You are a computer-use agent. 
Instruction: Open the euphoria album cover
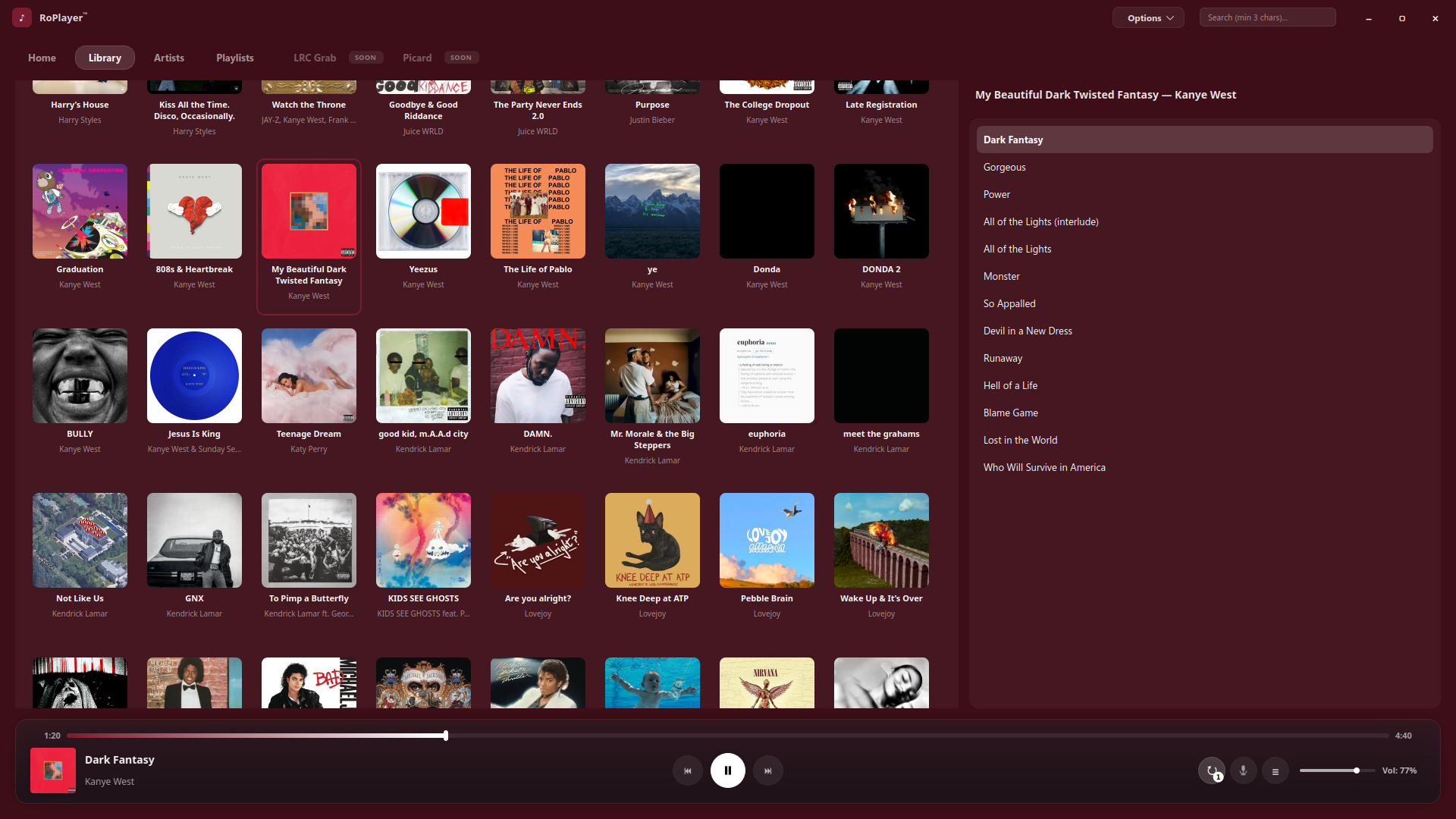[767, 375]
